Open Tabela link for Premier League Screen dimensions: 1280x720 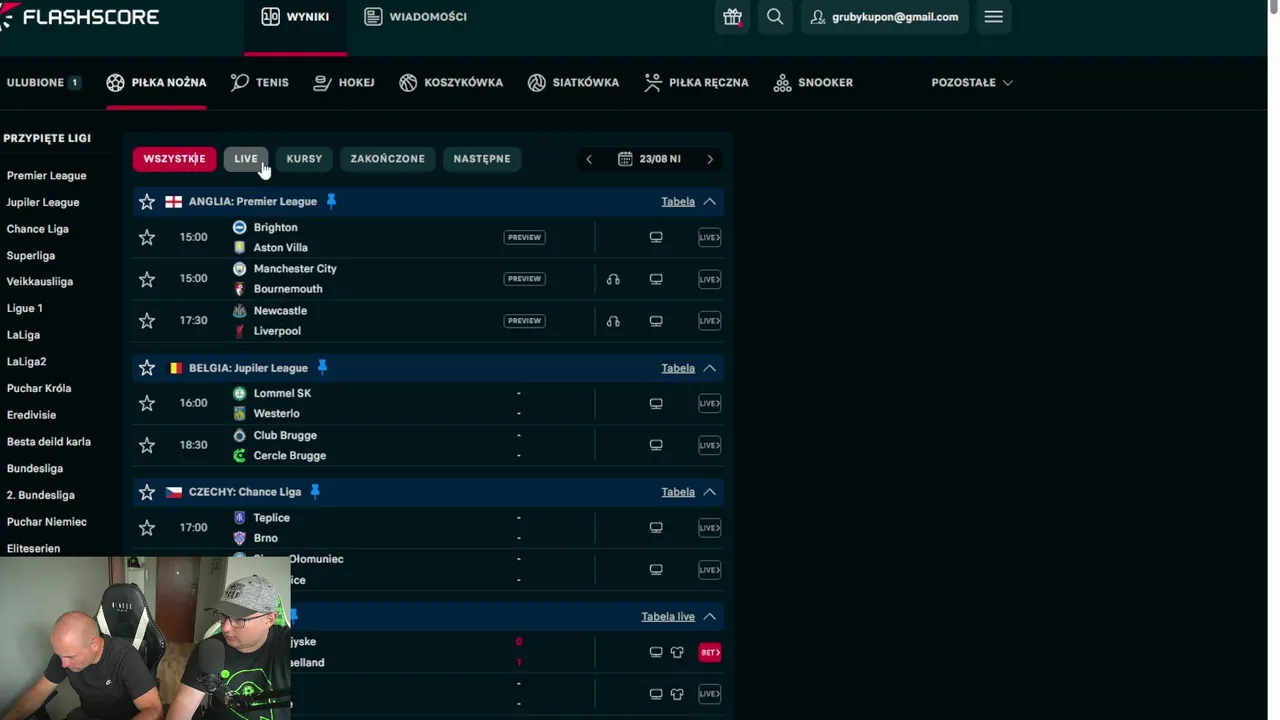[678, 202]
